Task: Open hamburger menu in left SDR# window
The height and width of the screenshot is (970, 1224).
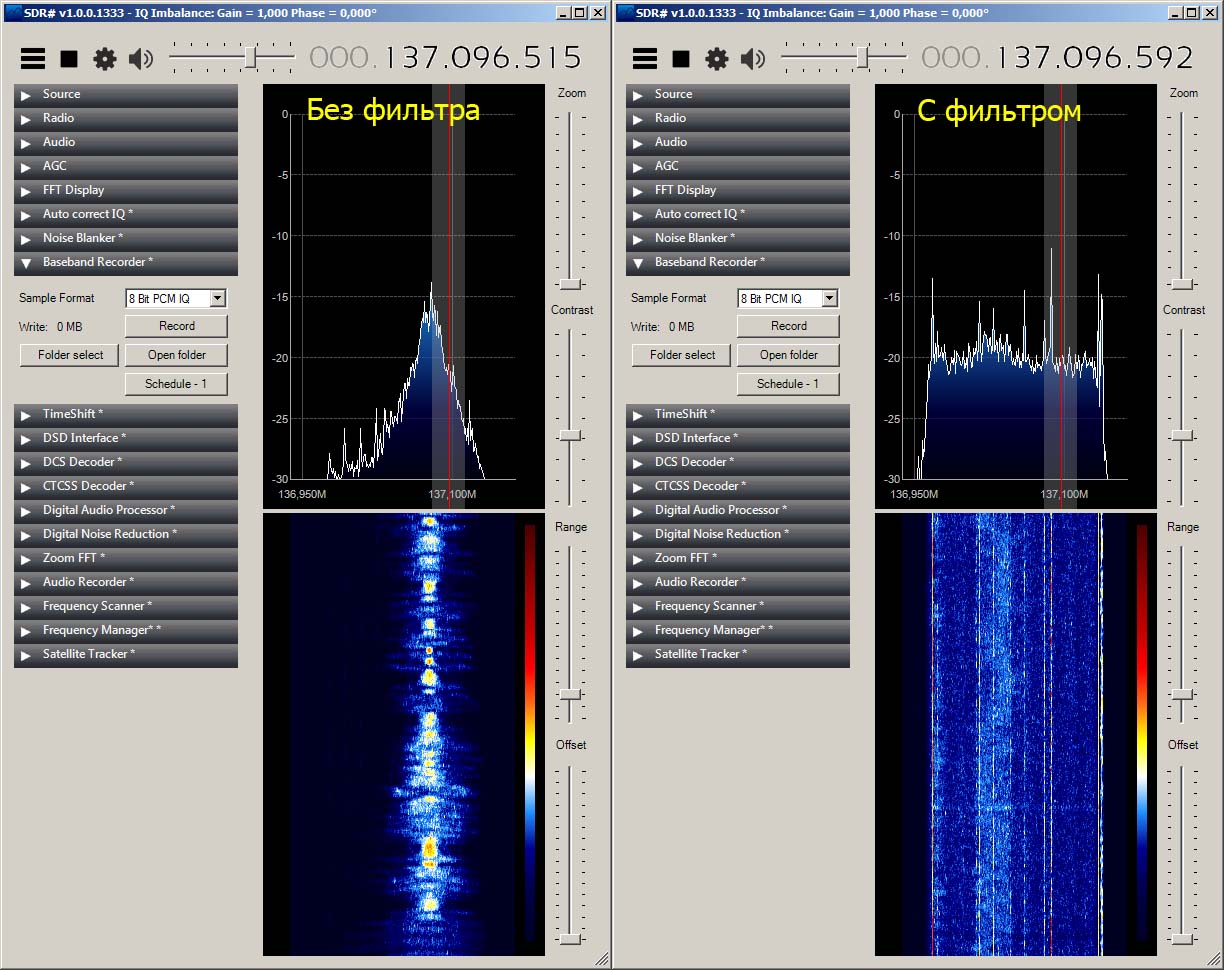Action: coord(33,59)
